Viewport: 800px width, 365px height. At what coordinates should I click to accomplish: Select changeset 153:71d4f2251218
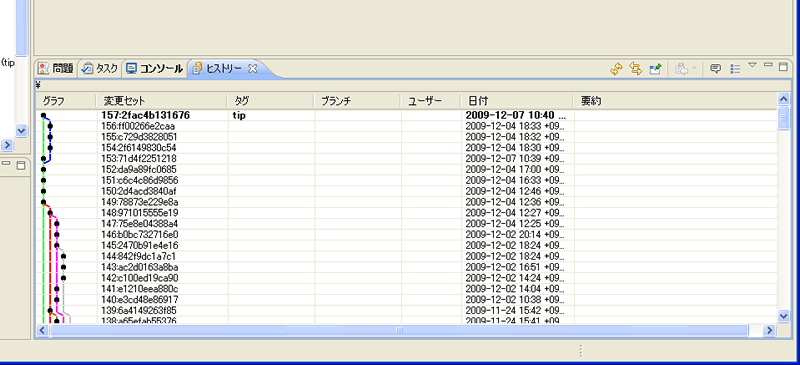139,158
